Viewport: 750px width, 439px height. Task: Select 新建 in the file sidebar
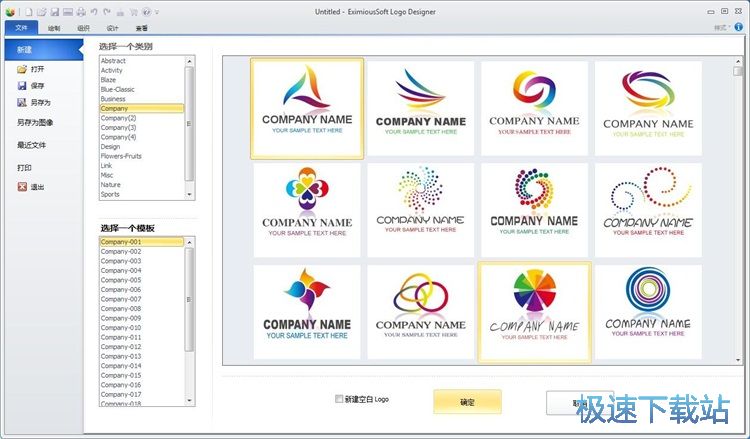point(44,50)
